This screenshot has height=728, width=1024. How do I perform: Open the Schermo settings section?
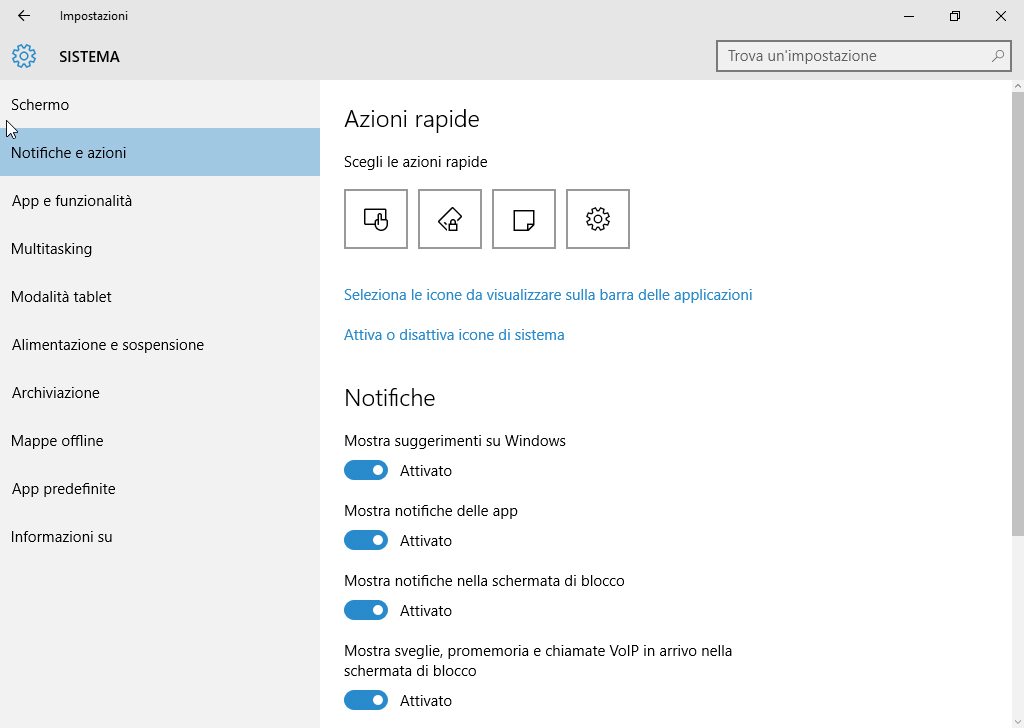click(40, 105)
